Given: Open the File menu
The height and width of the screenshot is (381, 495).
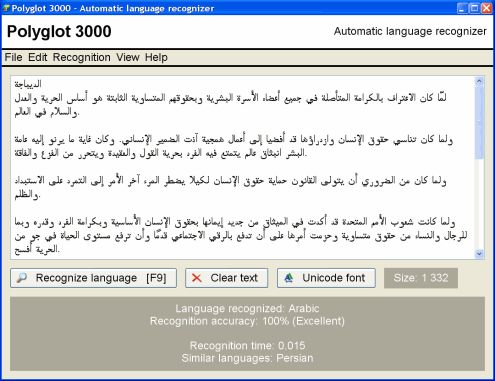Looking at the screenshot, I should pos(13,57).
